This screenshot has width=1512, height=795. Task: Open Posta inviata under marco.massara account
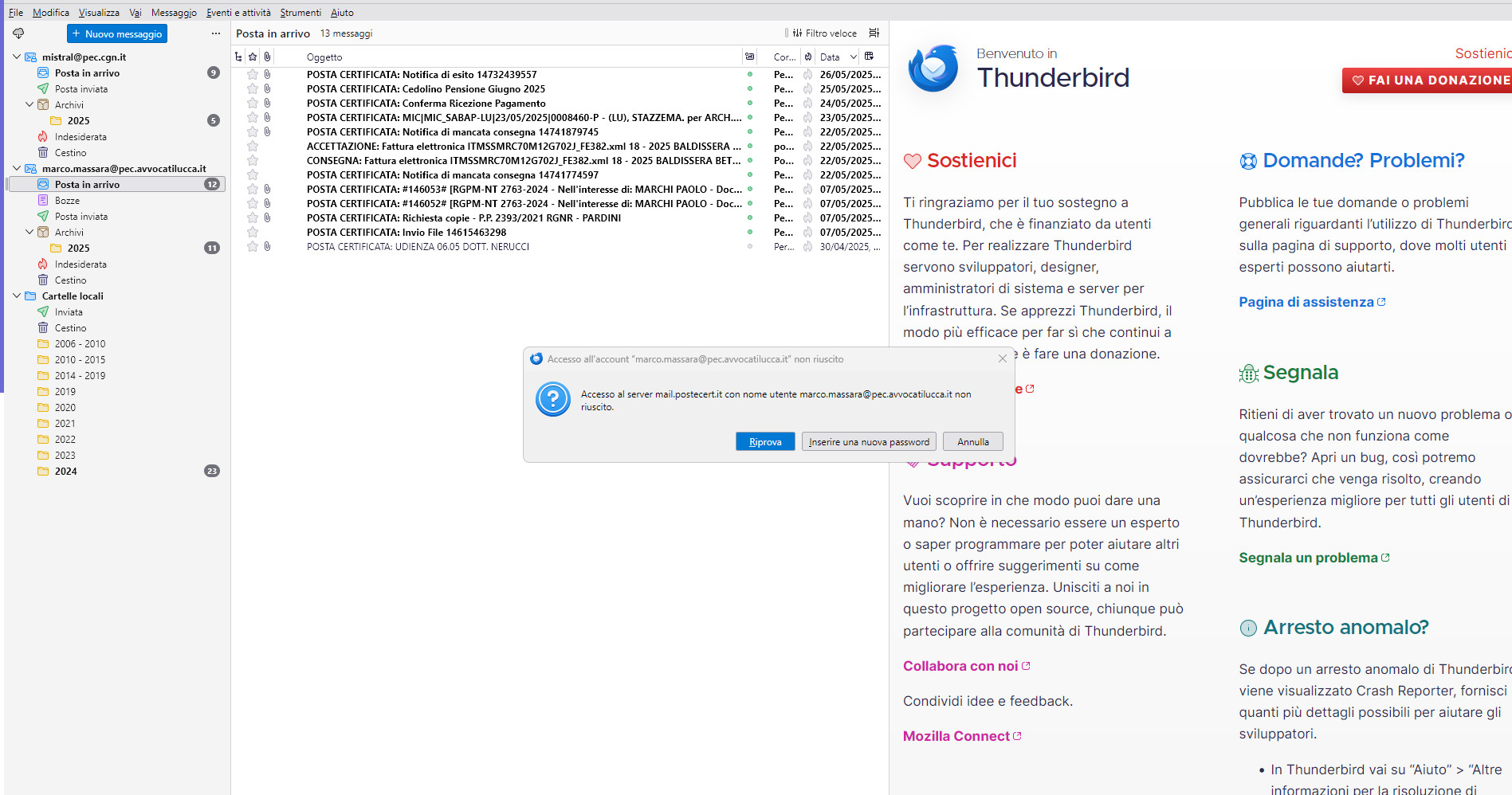81,217
